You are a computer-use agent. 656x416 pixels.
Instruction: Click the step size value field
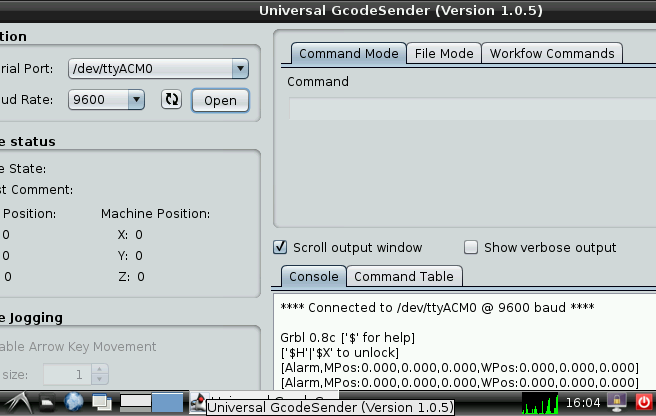point(67,374)
